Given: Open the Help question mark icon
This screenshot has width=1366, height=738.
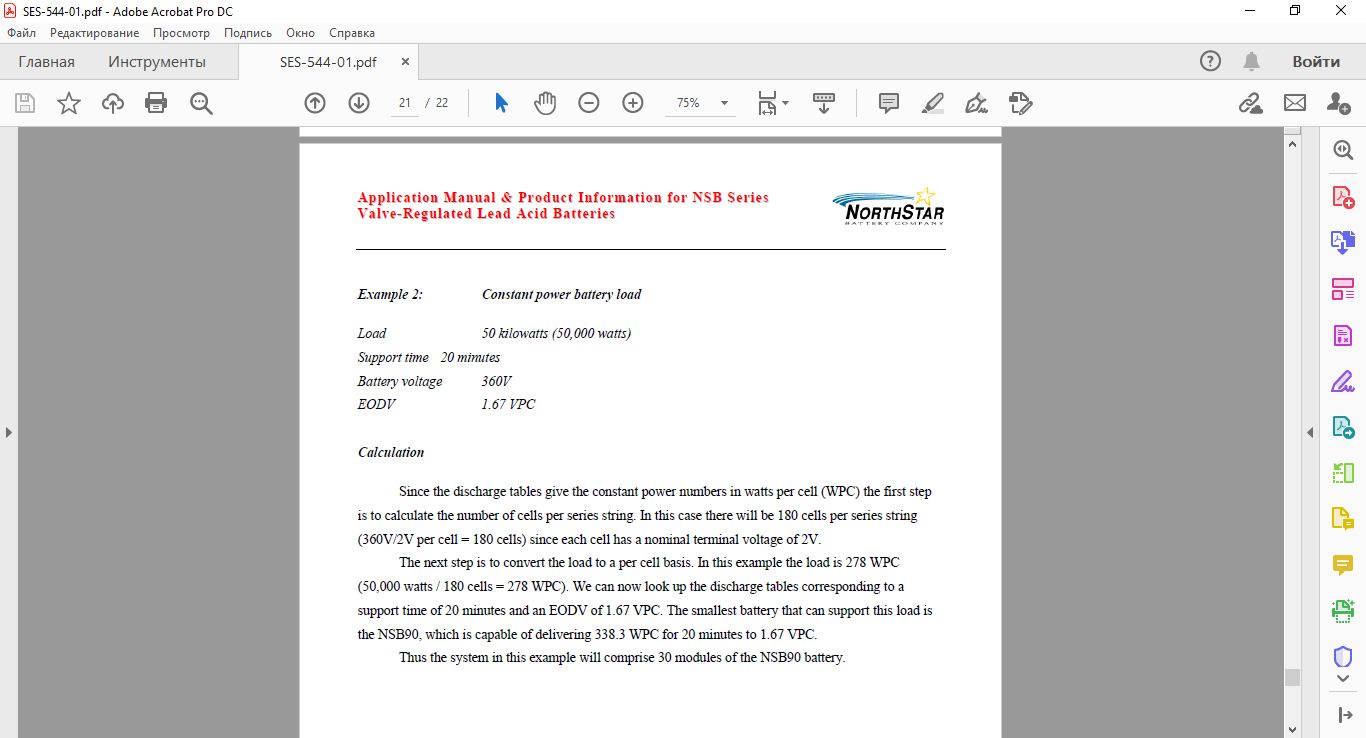Looking at the screenshot, I should tap(1210, 62).
